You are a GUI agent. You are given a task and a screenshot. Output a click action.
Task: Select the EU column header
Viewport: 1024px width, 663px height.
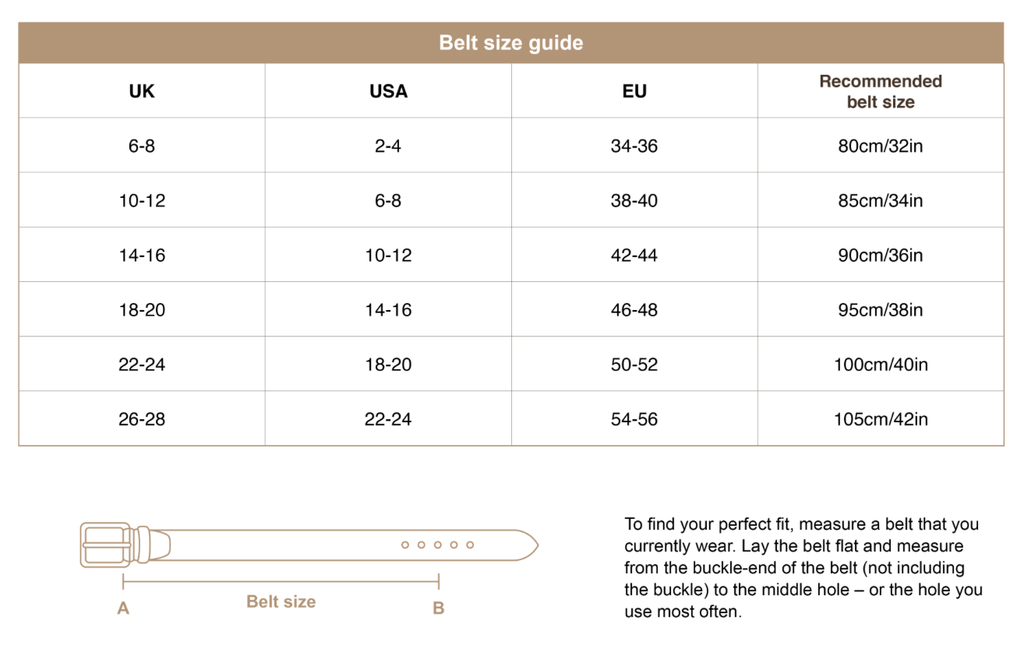pyautogui.click(x=634, y=91)
